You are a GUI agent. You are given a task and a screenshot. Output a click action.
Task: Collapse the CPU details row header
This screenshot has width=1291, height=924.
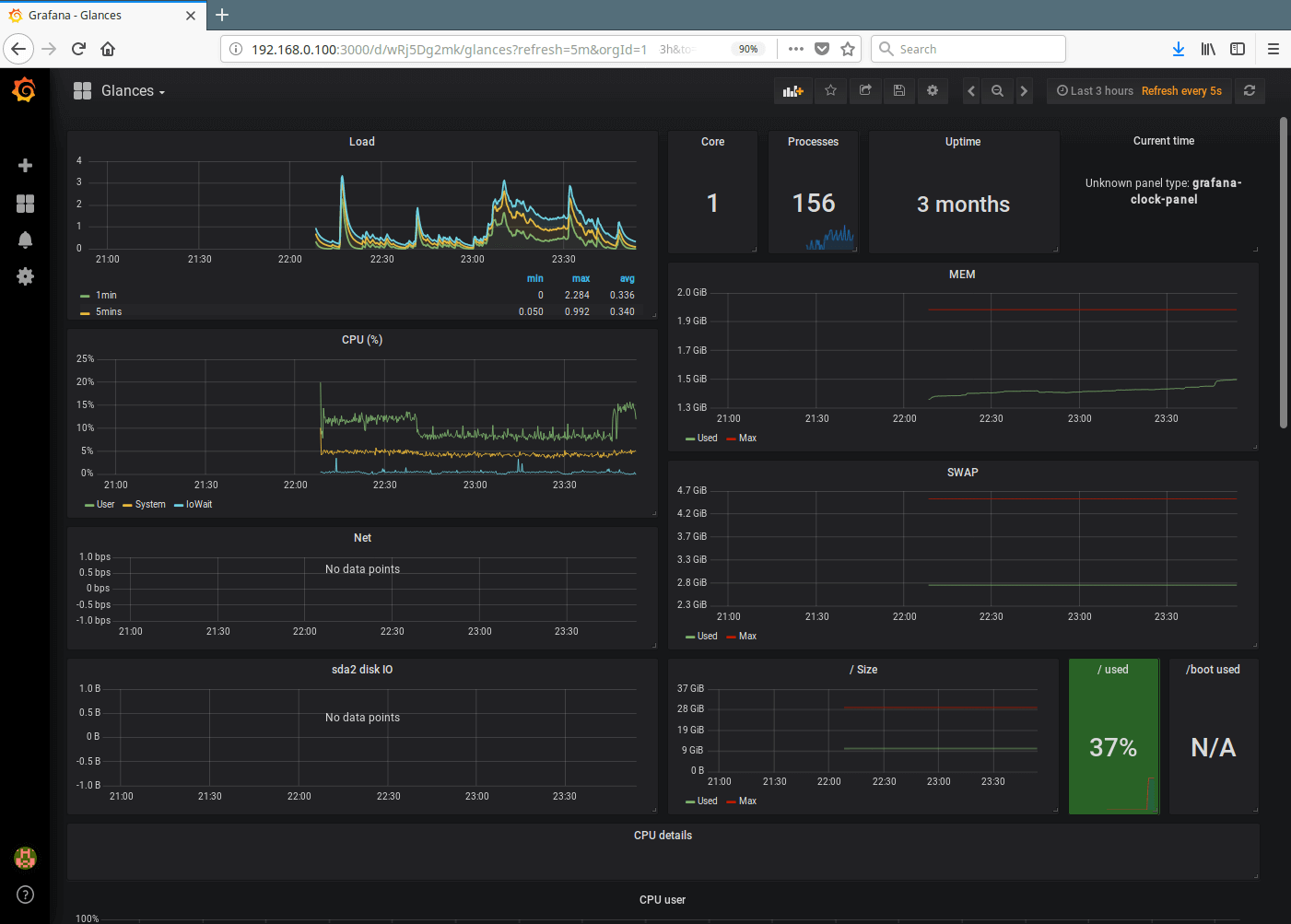663,836
